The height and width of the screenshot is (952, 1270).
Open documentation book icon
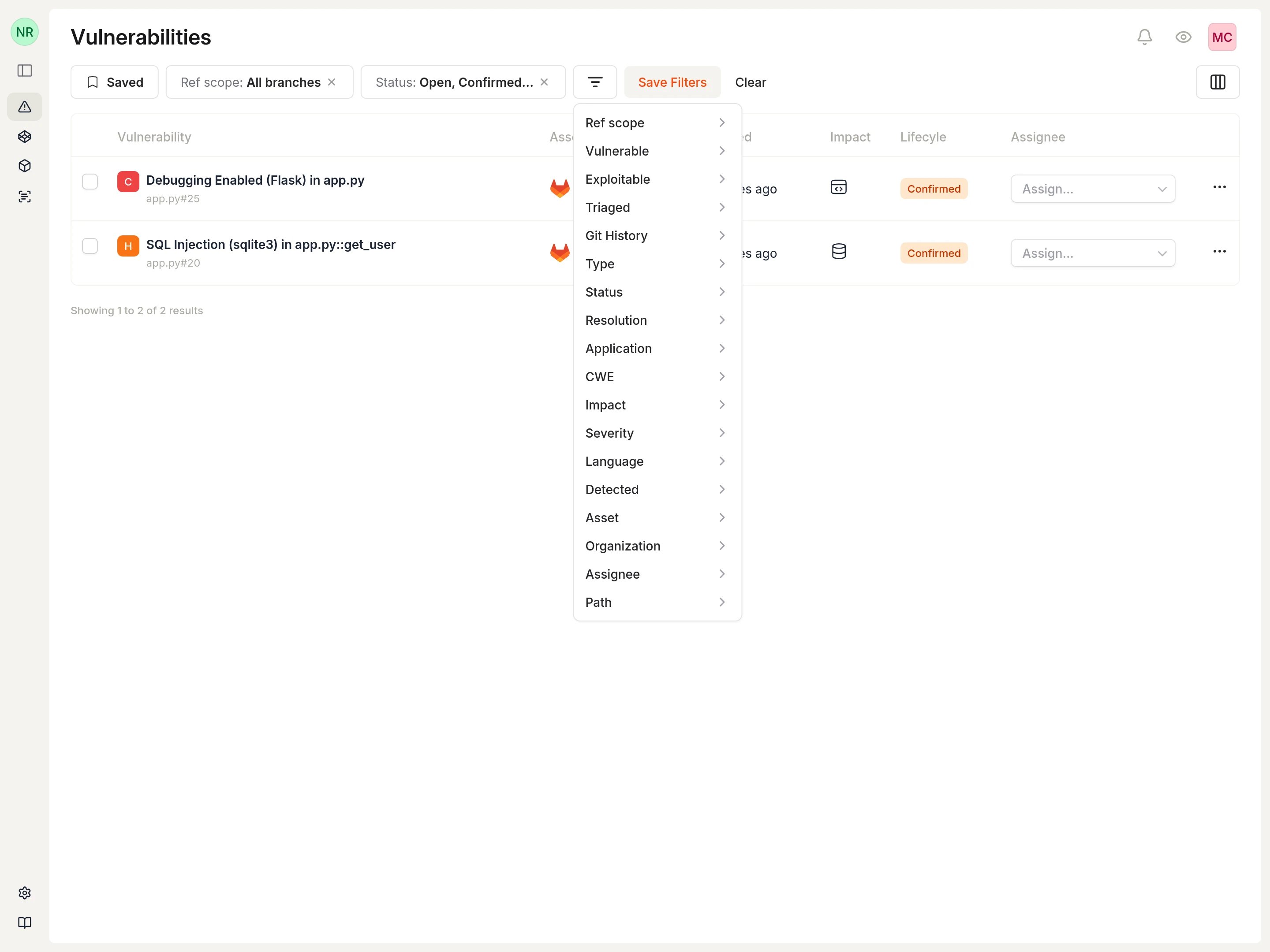[25, 923]
